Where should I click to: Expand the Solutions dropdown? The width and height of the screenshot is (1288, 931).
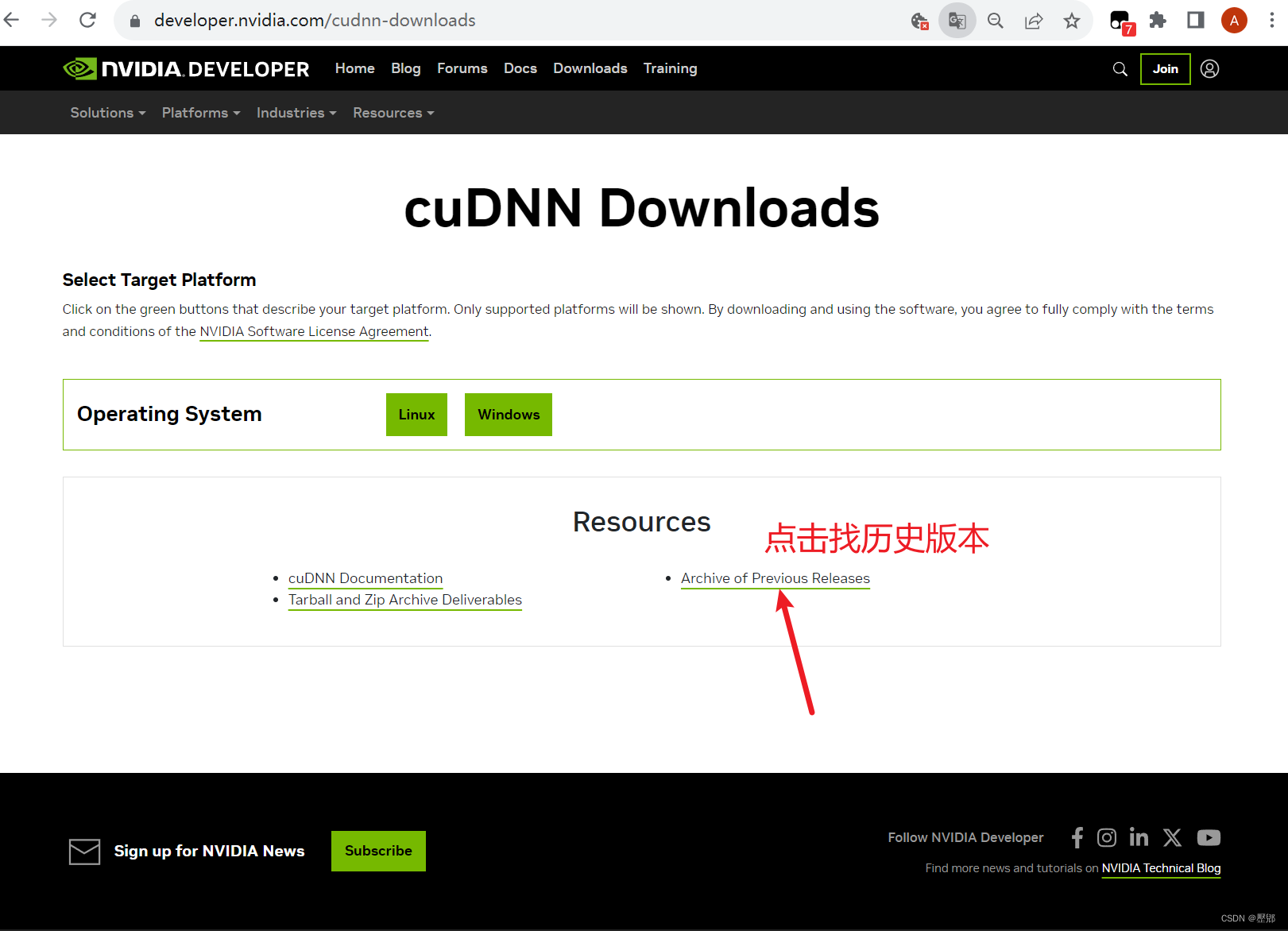(x=107, y=113)
